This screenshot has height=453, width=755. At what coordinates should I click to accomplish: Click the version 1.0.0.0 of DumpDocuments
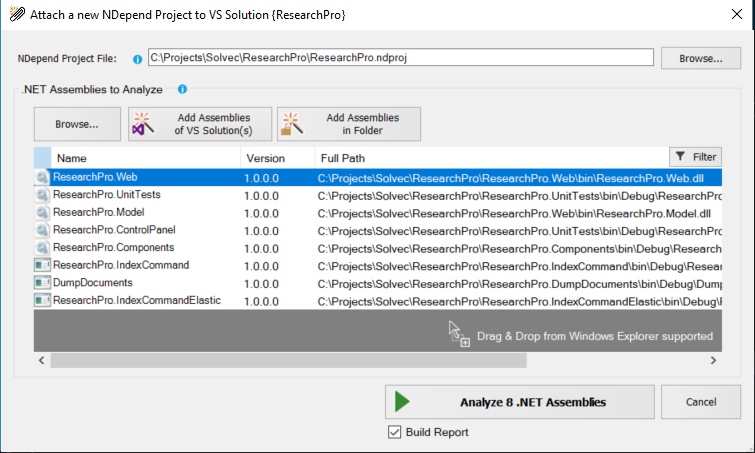[x=261, y=284]
